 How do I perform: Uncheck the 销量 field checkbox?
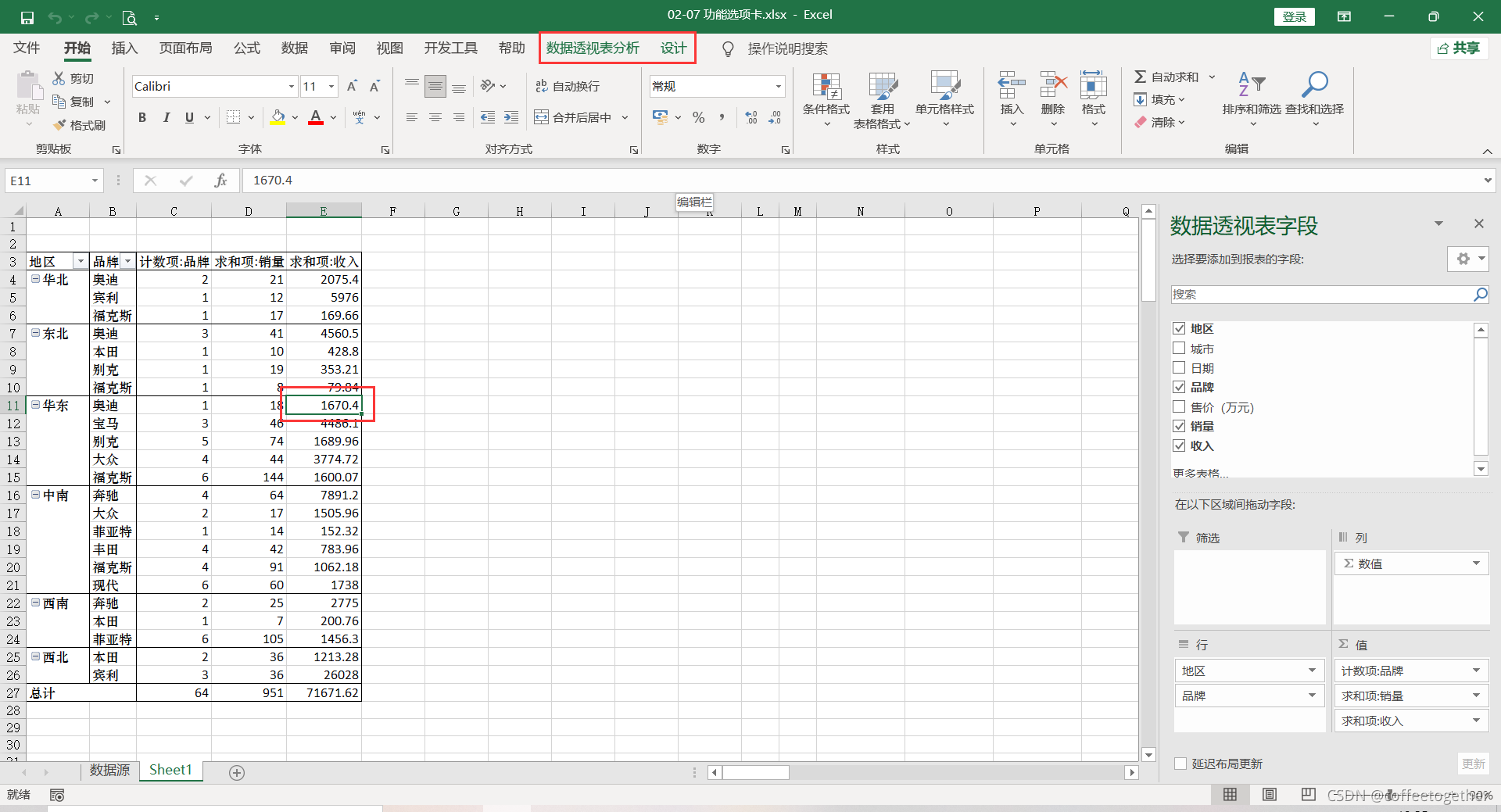click(1179, 426)
